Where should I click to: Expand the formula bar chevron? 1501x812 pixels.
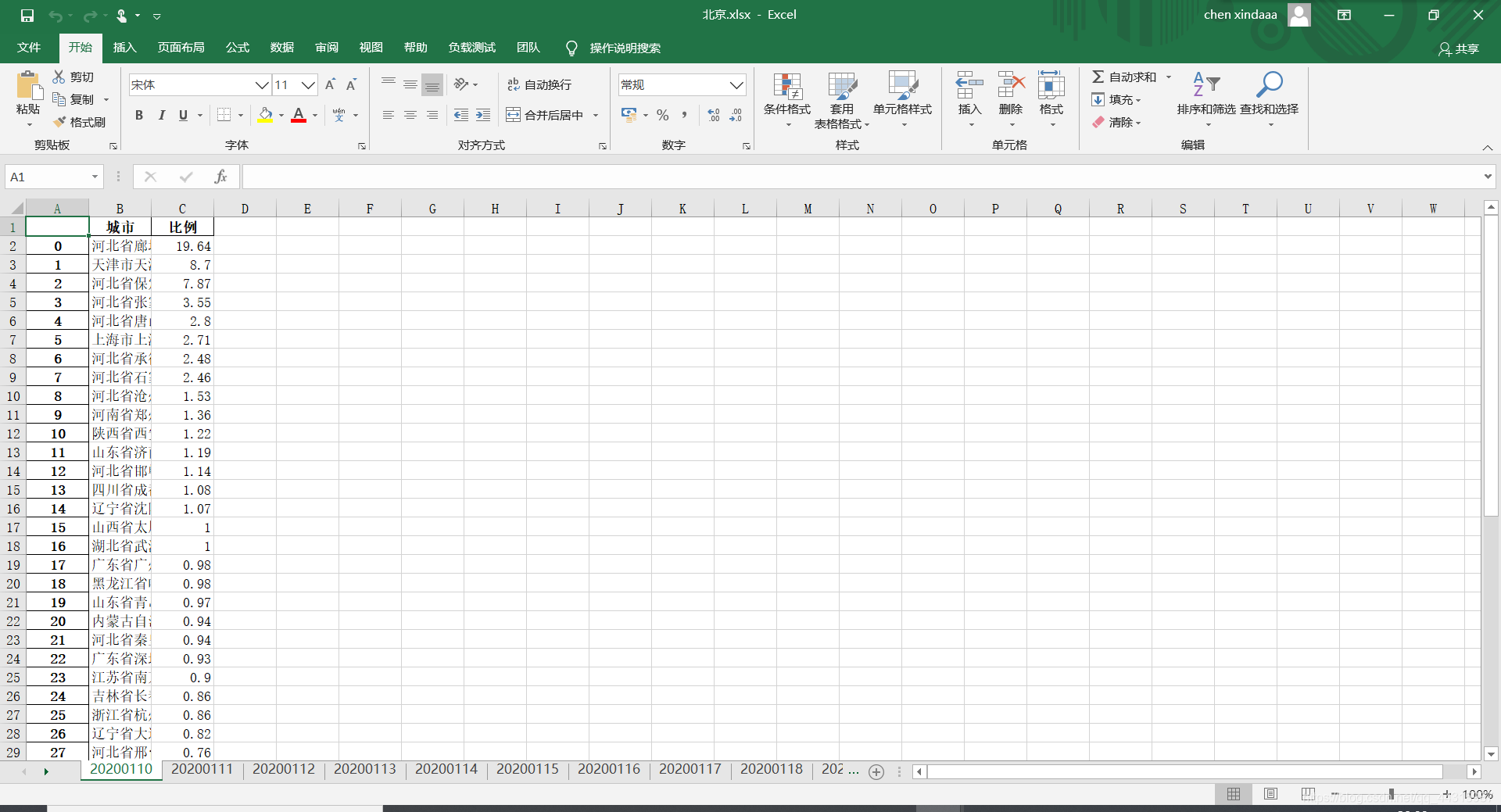pos(1487,177)
